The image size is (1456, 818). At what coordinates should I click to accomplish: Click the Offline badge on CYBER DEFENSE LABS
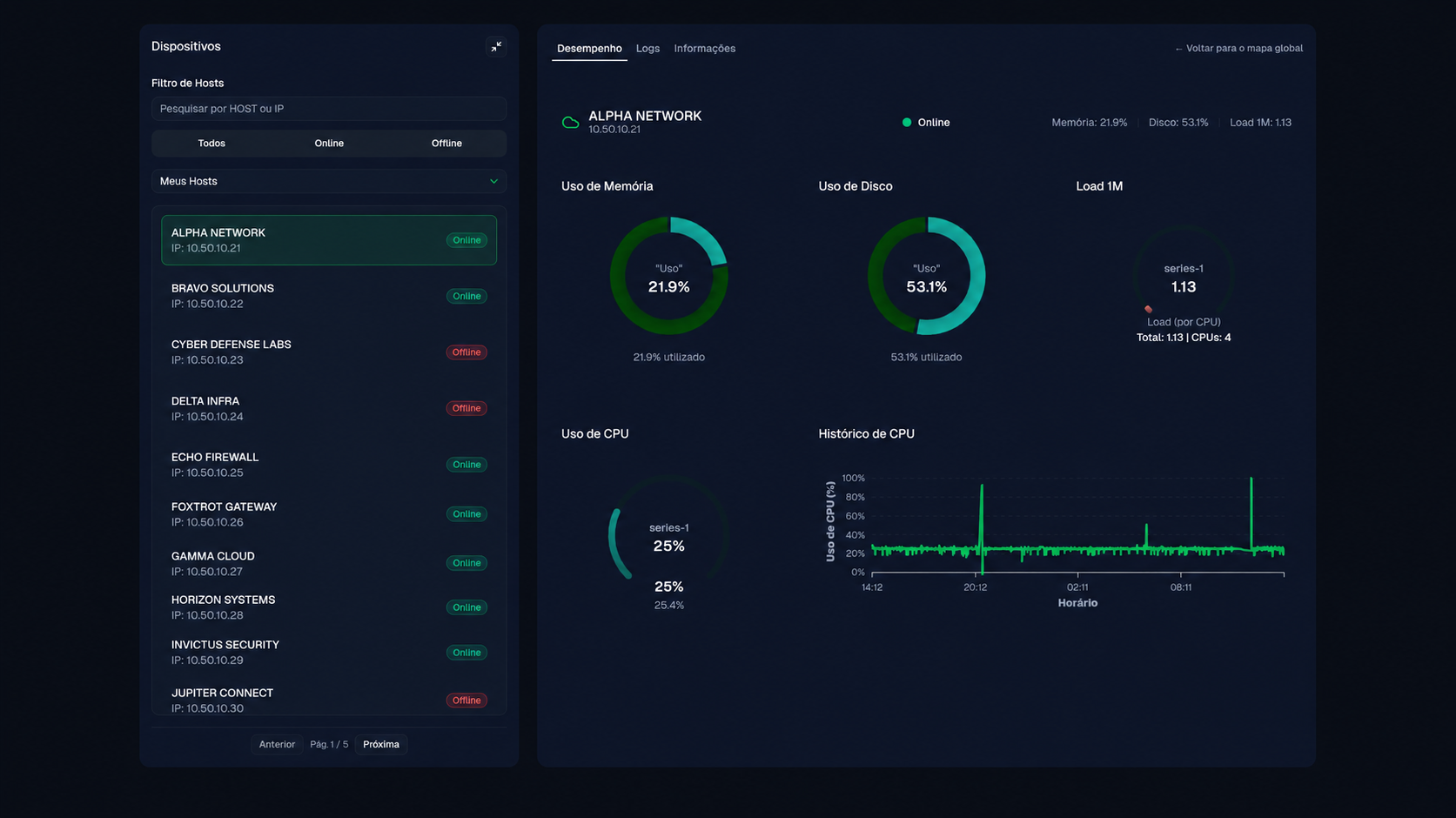[x=466, y=352]
